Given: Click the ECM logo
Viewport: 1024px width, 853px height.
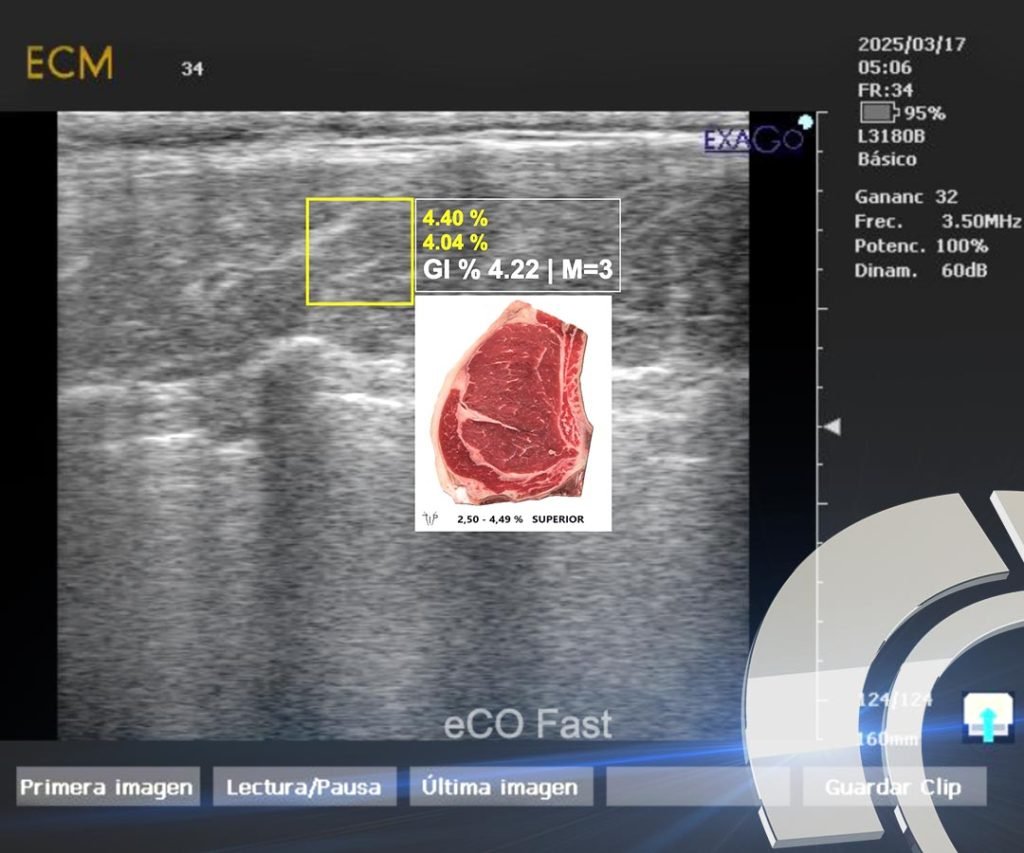Looking at the screenshot, I should (x=70, y=63).
